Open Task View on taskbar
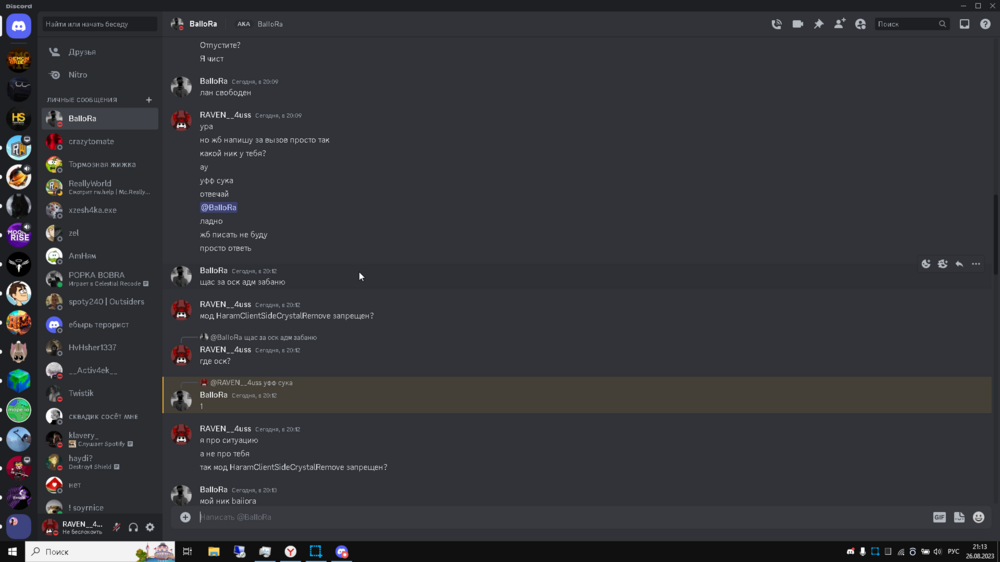 click(x=188, y=552)
